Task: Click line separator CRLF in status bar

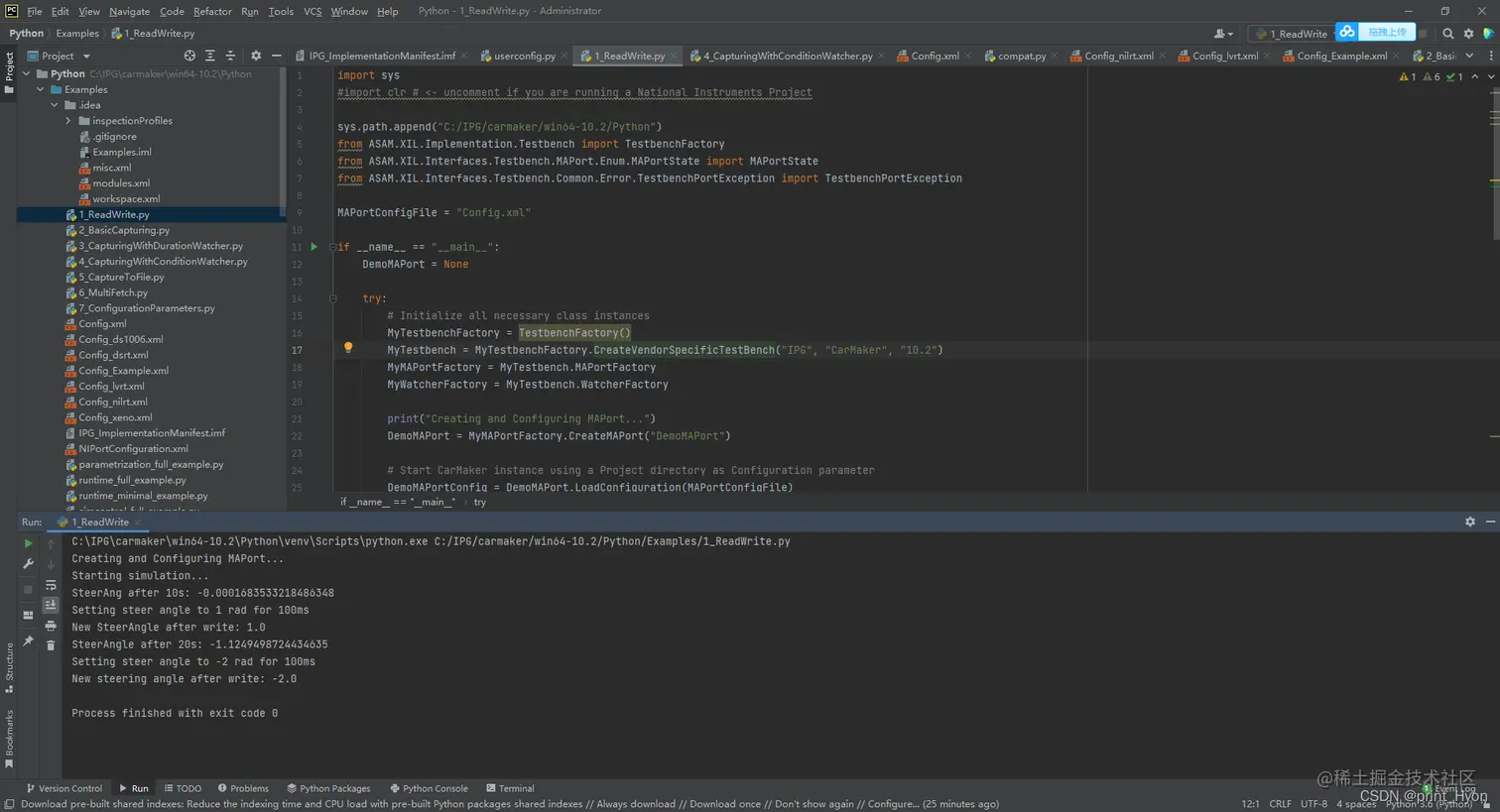Action: (1280, 804)
